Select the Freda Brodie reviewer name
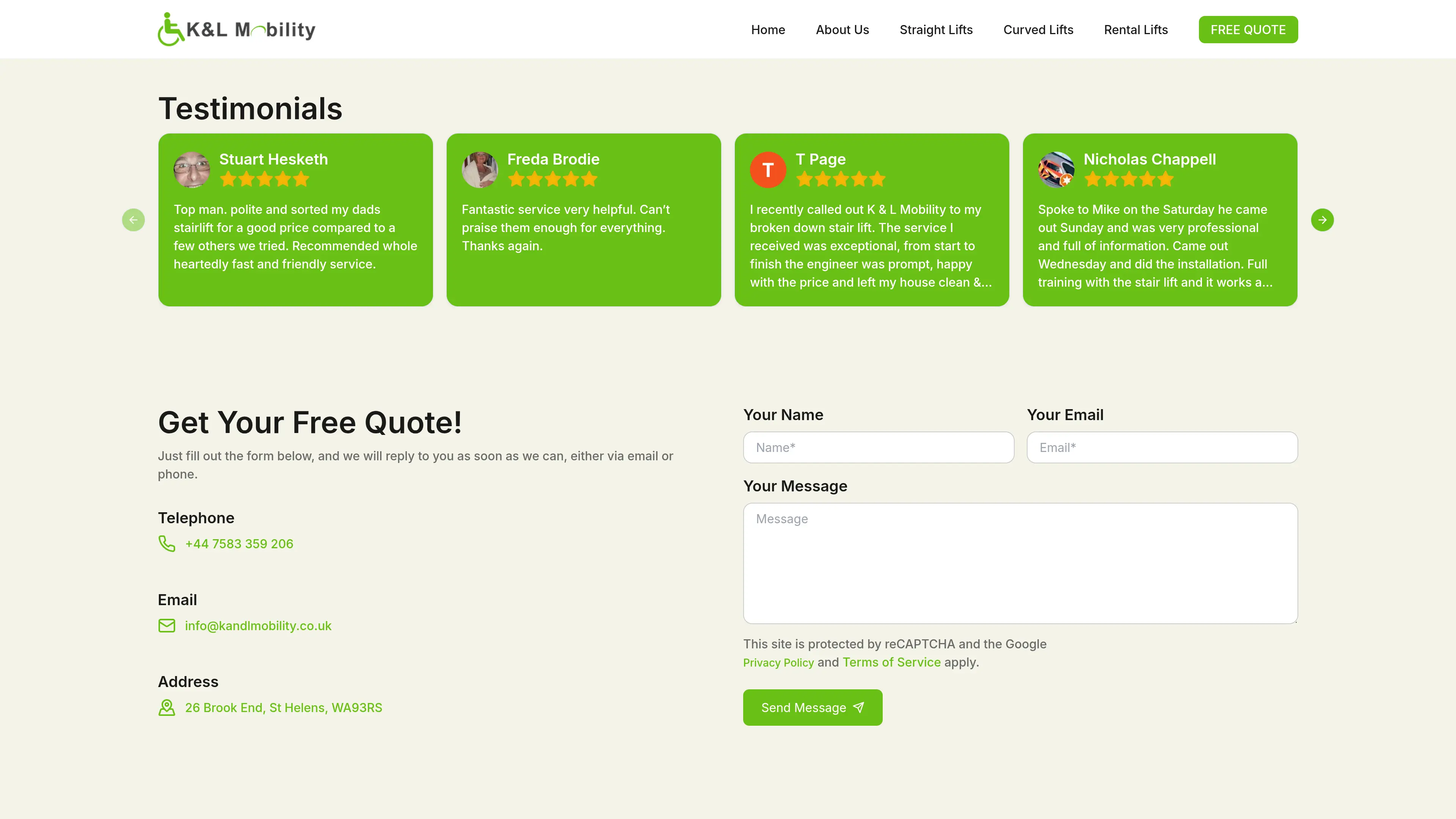The image size is (1456, 819). click(x=553, y=159)
